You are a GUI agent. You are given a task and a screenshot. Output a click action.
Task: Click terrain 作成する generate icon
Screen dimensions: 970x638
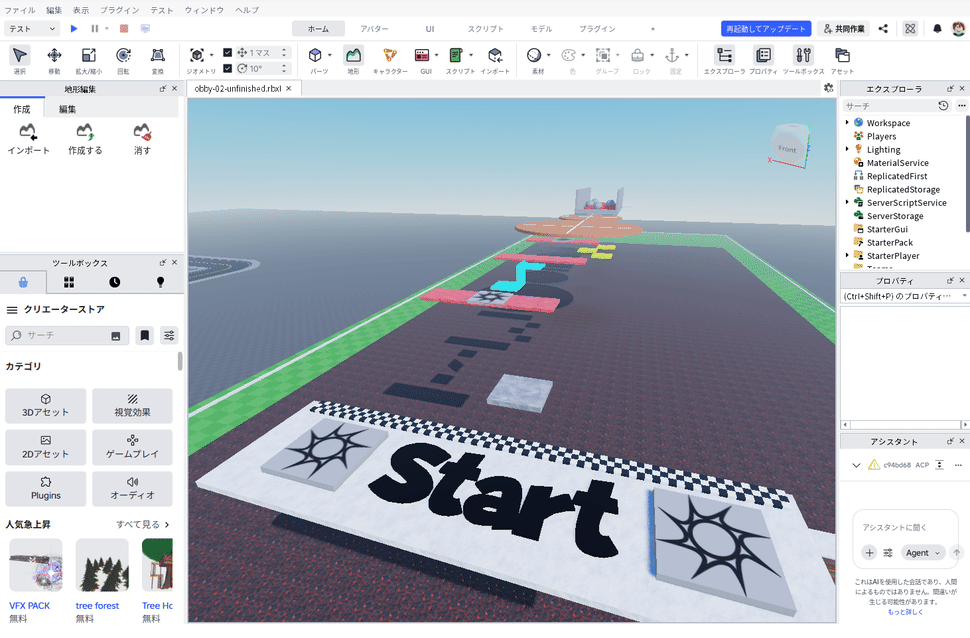point(85,132)
